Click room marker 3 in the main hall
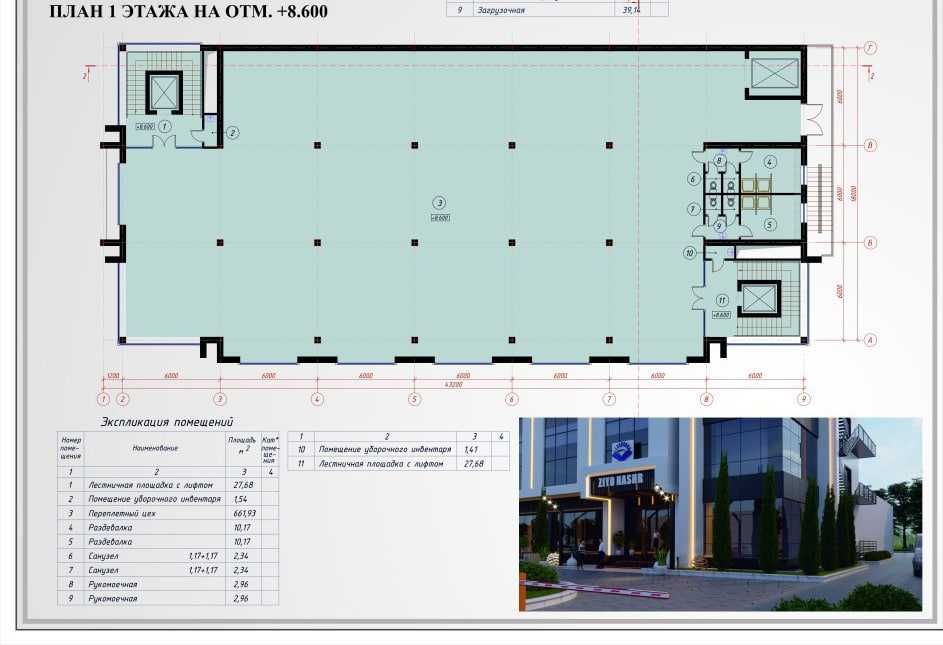The height and width of the screenshot is (645, 943). click(x=440, y=203)
